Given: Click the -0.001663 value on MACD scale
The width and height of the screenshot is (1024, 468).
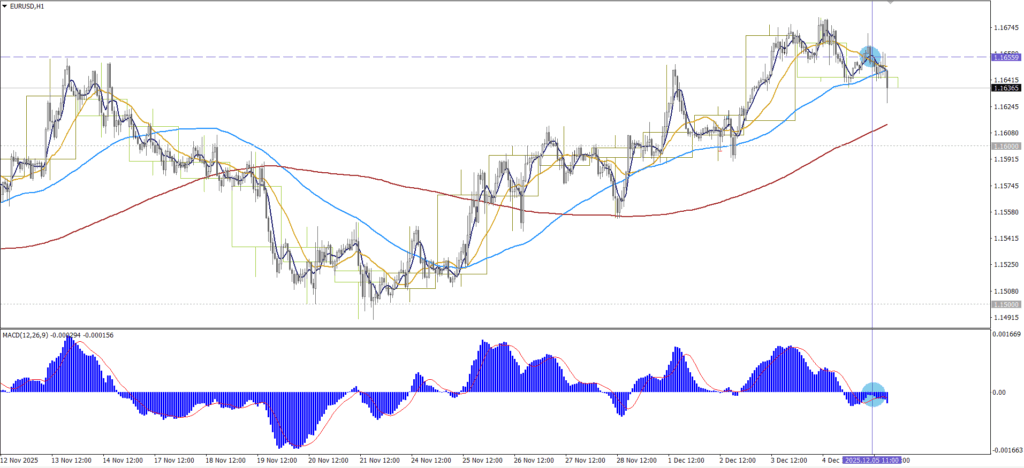Looking at the screenshot, I should pos(1005,450).
